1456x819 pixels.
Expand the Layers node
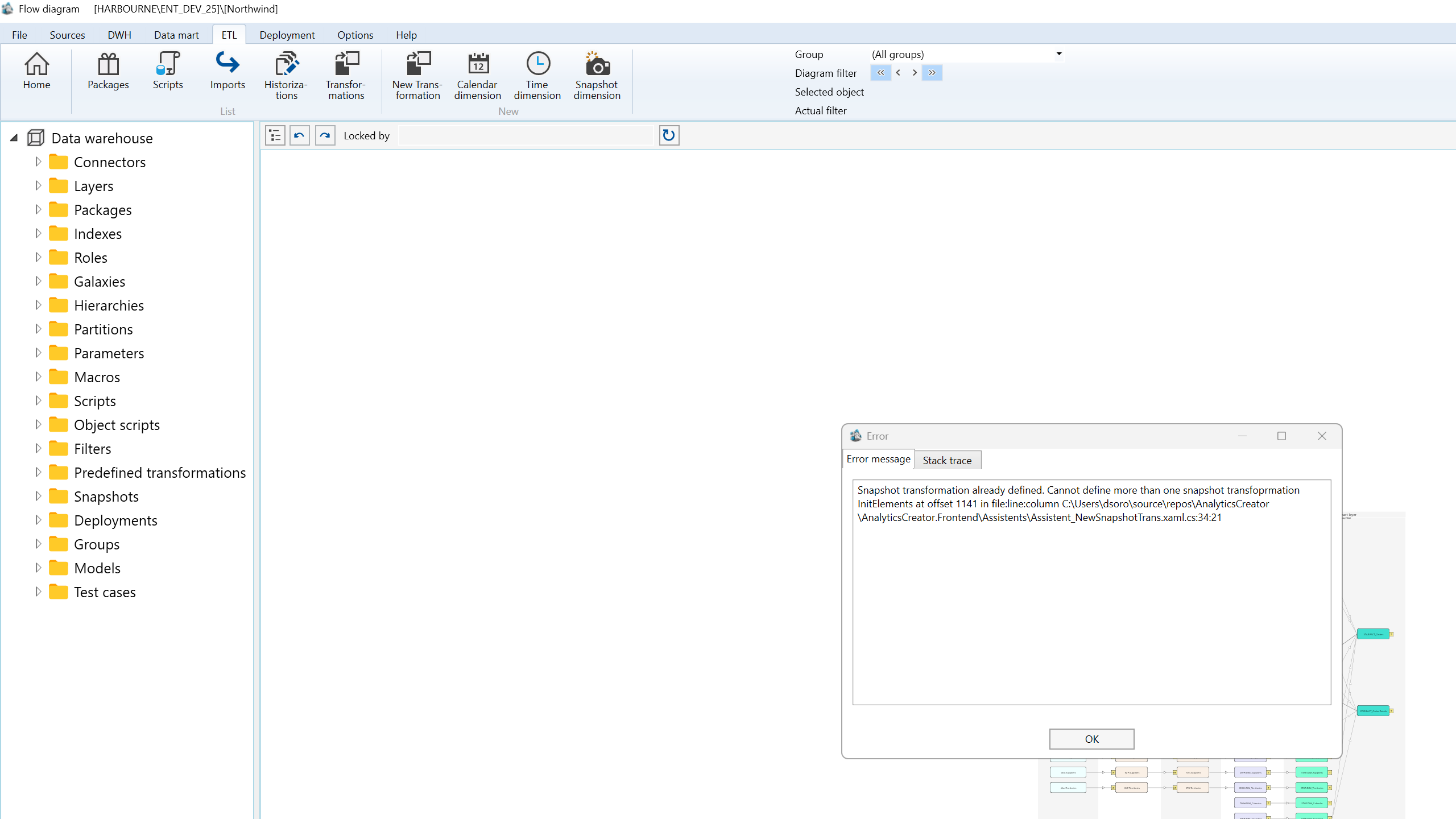[38, 185]
